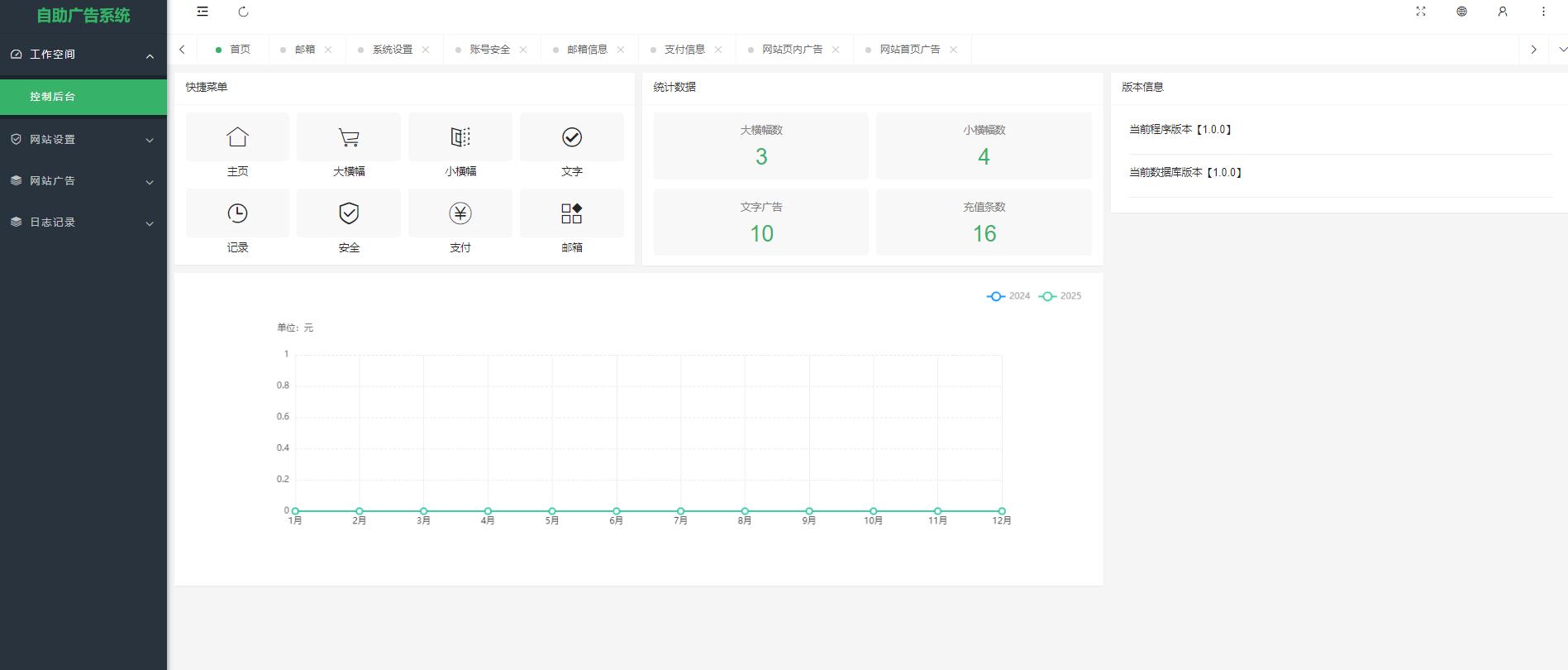Image resolution: width=1568 pixels, height=670 pixels.
Task: Open the vertical dots more menu
Action: click(x=1543, y=12)
